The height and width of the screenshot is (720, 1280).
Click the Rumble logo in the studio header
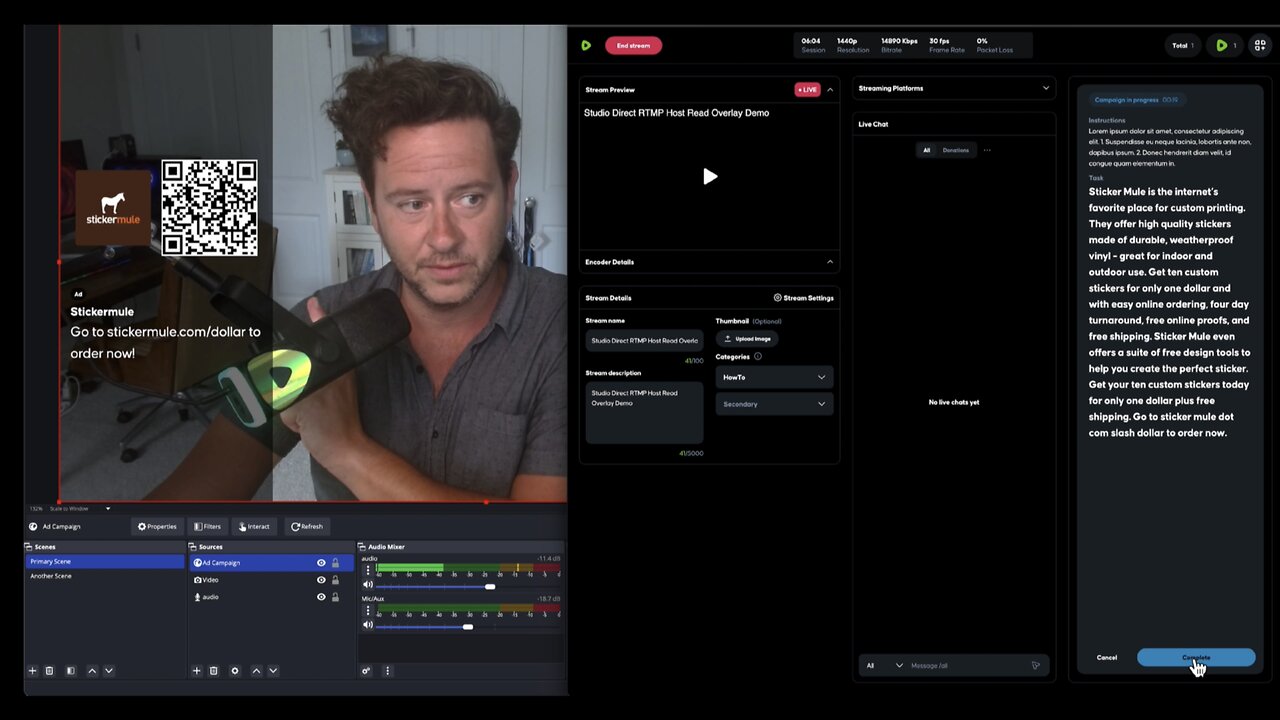coord(586,45)
